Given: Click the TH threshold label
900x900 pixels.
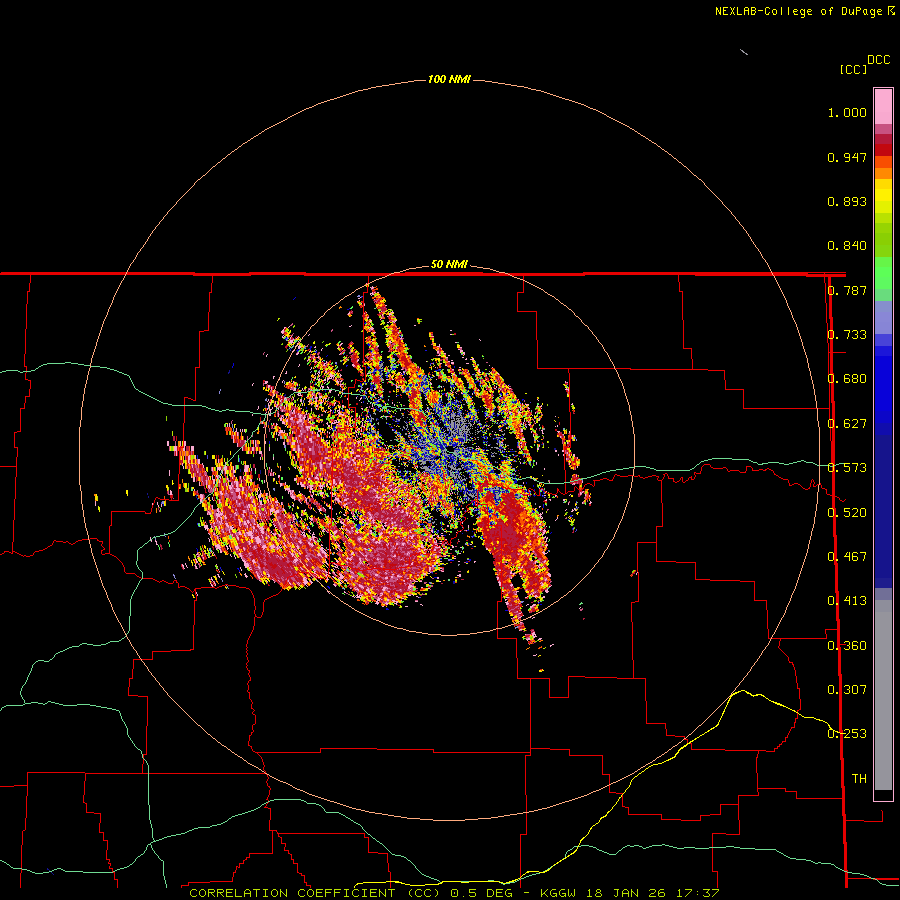Looking at the screenshot, I should click(x=859, y=778).
